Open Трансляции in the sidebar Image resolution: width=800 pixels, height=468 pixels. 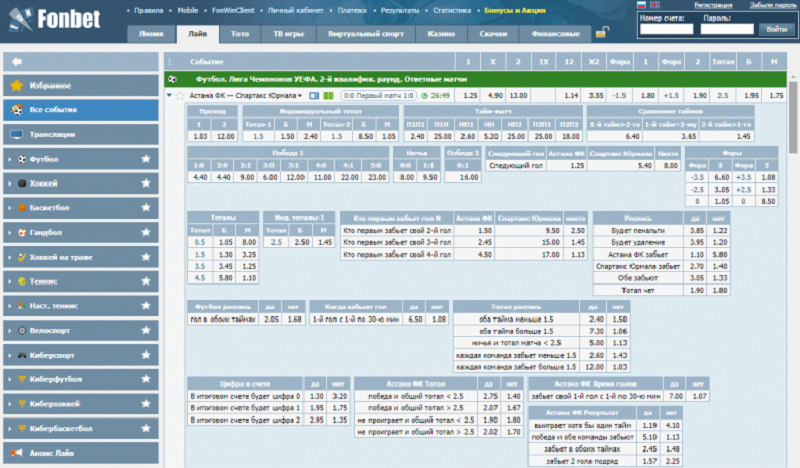(81, 134)
